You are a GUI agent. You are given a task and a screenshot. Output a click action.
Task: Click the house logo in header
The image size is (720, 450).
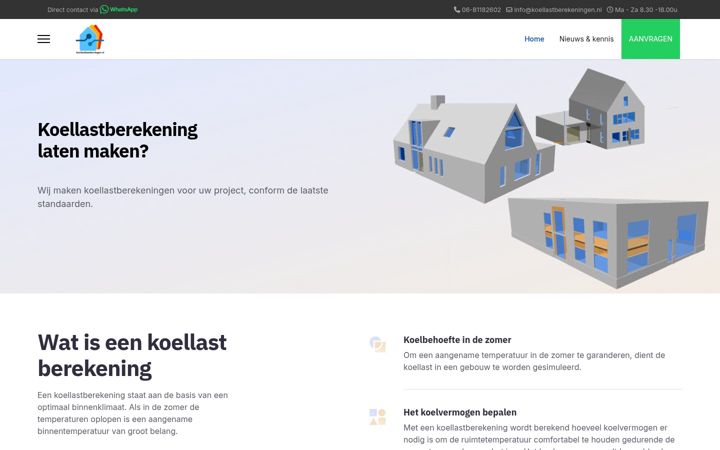pyautogui.click(x=90, y=39)
